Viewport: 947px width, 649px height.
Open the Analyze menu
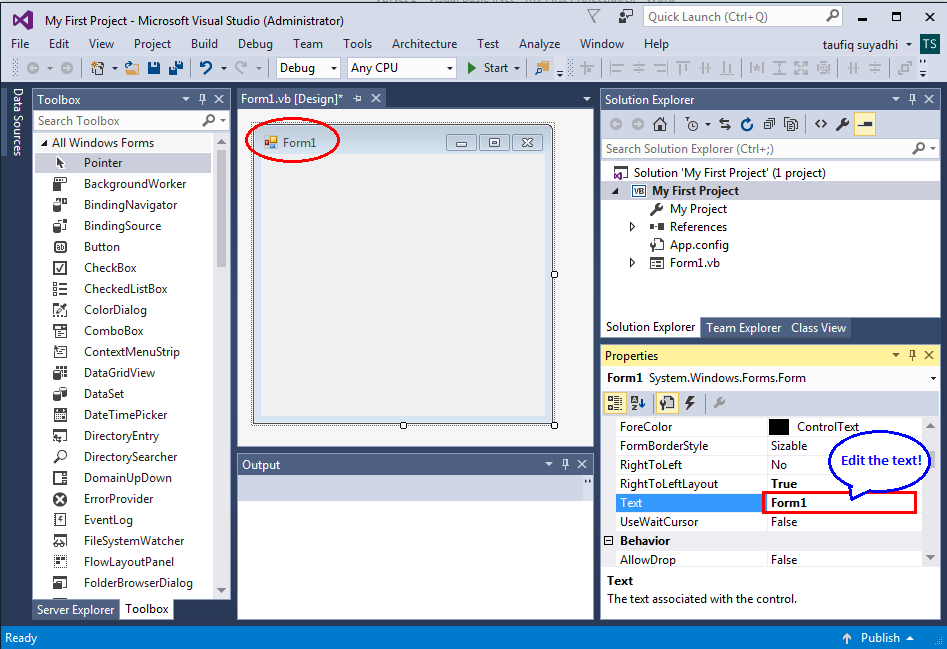pyautogui.click(x=539, y=44)
